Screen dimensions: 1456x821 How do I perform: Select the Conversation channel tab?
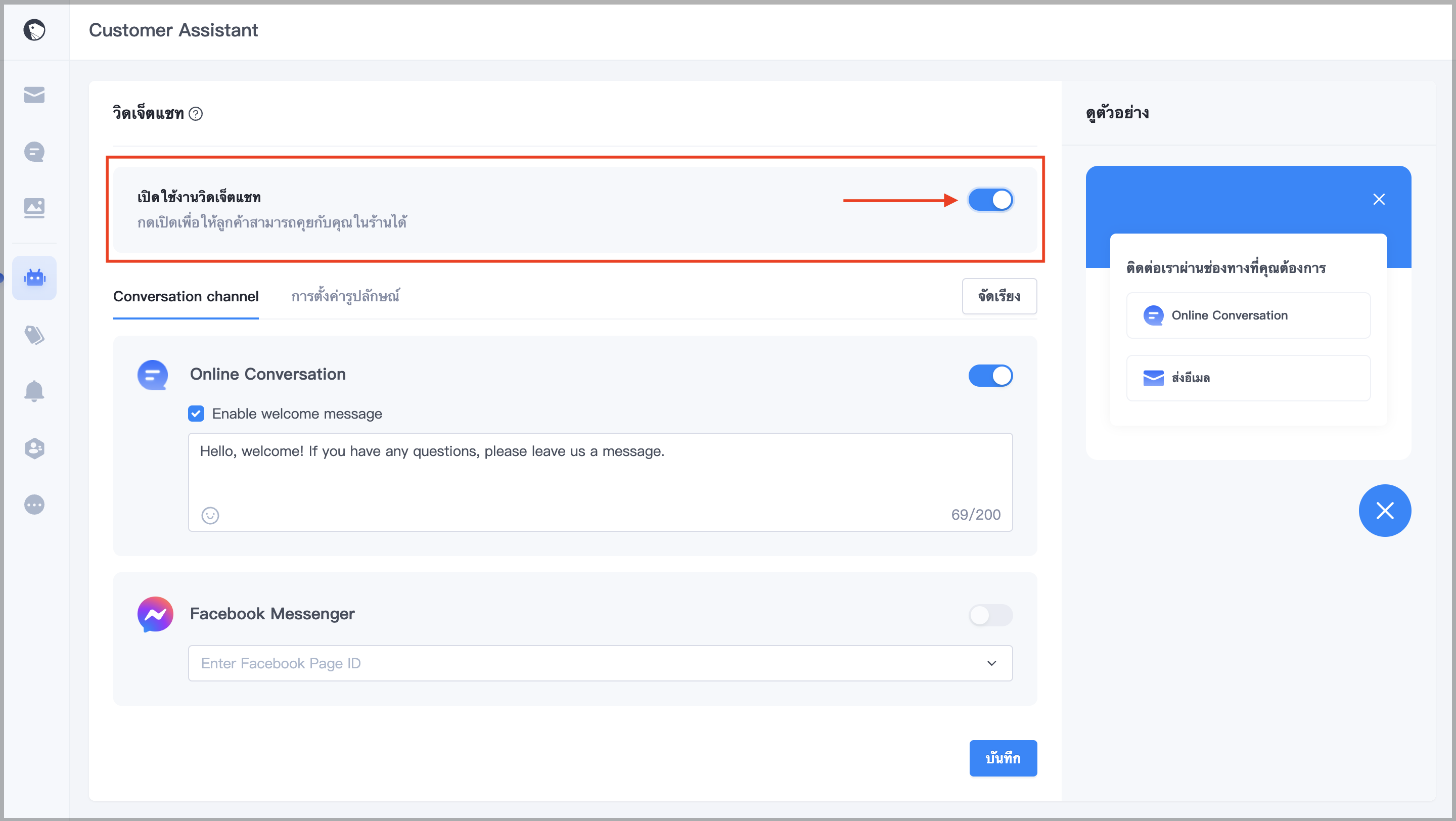pos(186,296)
